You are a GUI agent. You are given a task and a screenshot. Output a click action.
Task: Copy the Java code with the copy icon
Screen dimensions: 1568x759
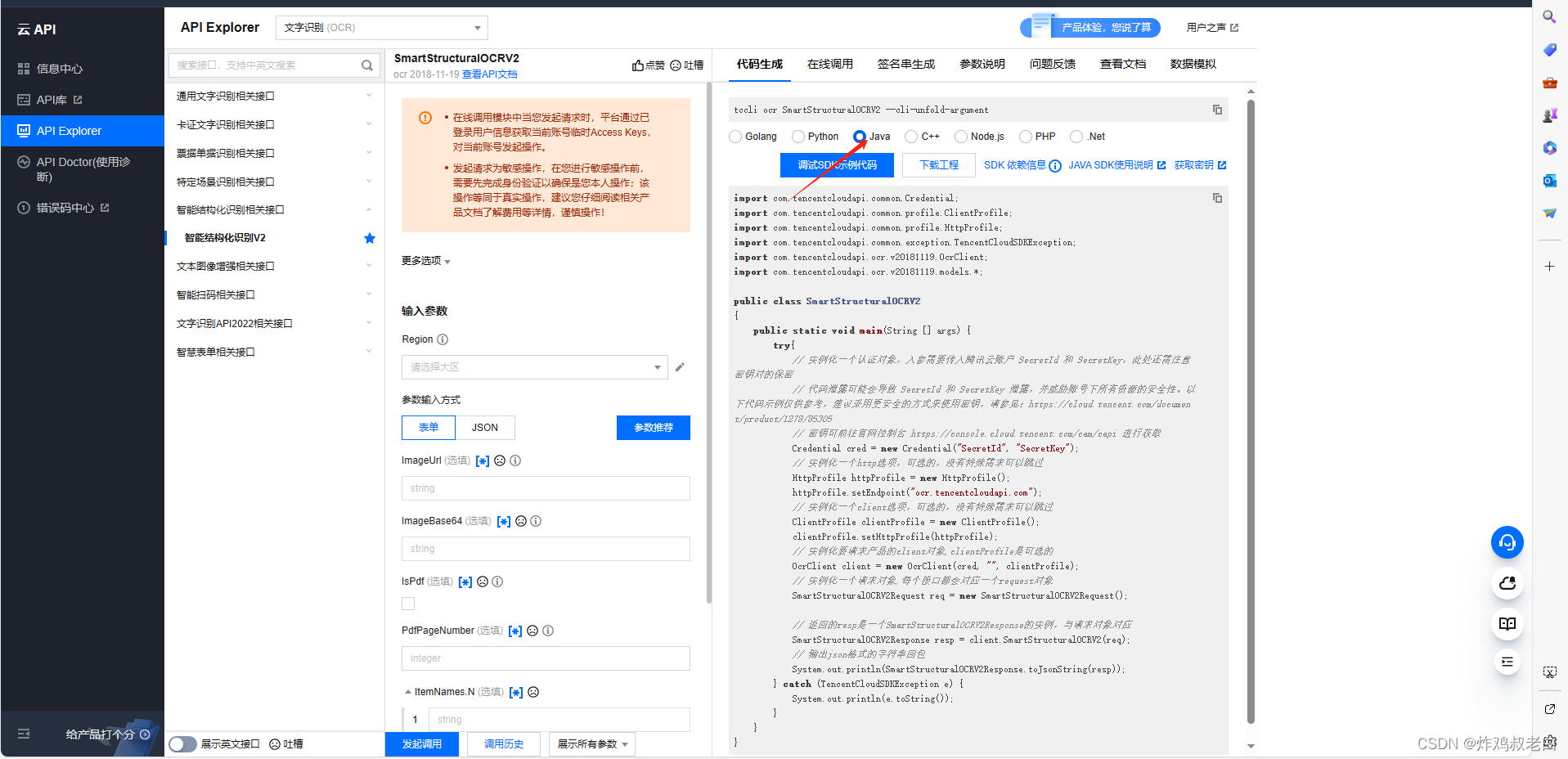click(x=1217, y=198)
